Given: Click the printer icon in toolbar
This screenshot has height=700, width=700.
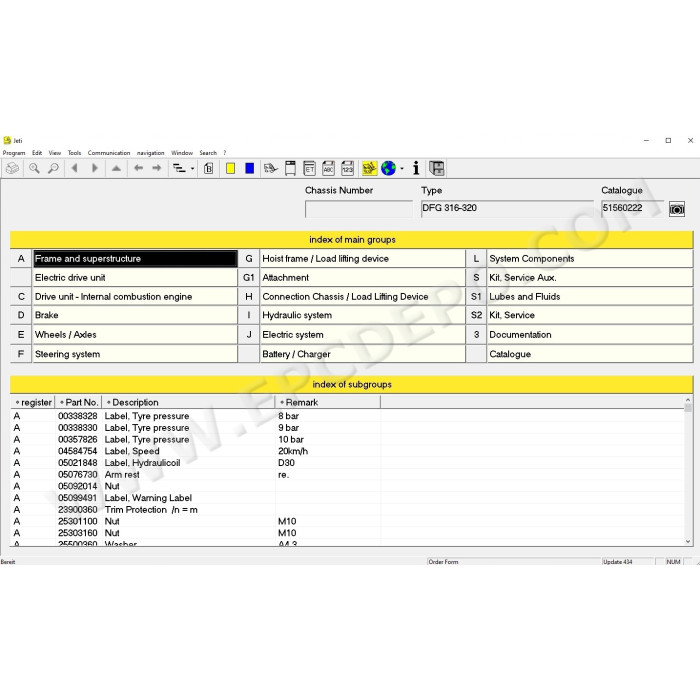Looking at the screenshot, I should click(x=12, y=168).
